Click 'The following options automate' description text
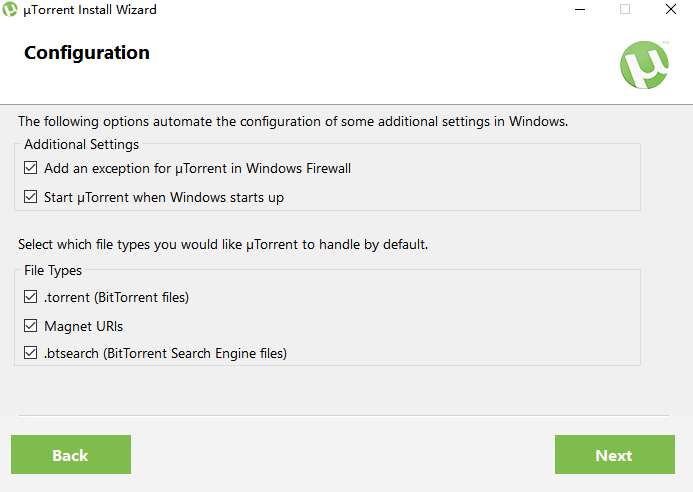 click(x=293, y=122)
